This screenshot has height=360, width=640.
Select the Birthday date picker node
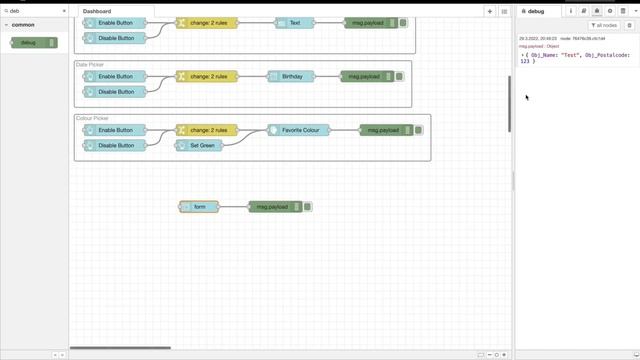click(291, 76)
